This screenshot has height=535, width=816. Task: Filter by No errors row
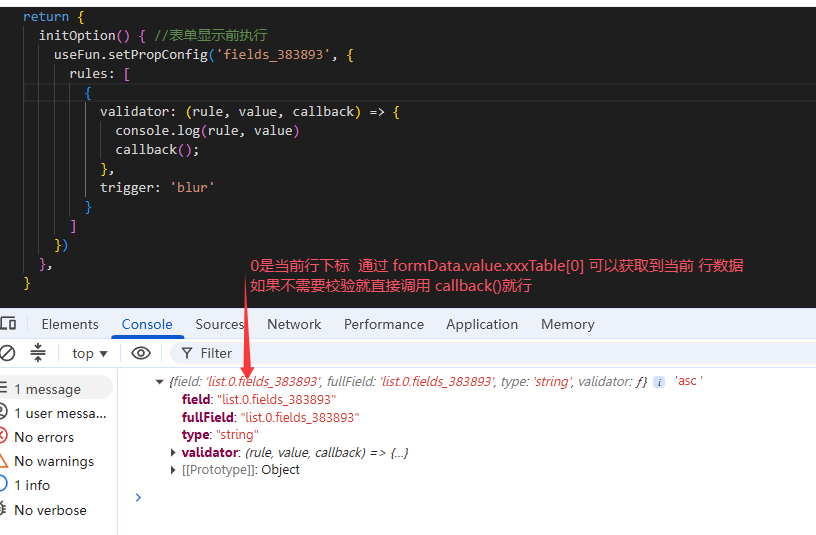pyautogui.click(x=56, y=437)
